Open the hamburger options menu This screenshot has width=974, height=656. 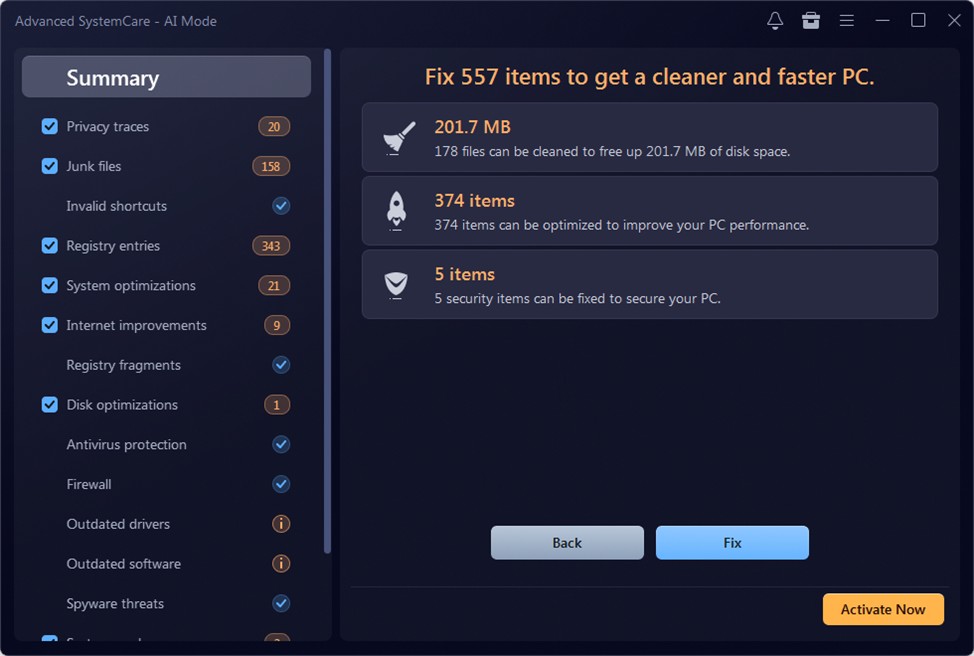tap(847, 20)
